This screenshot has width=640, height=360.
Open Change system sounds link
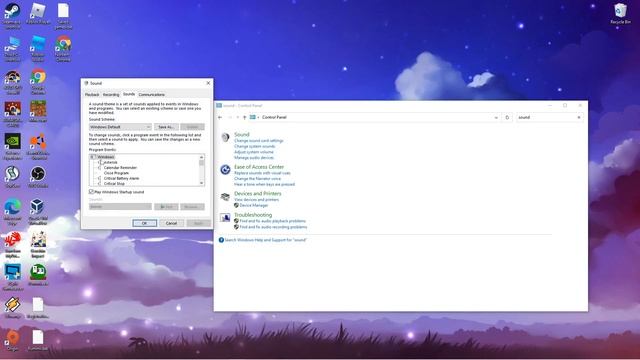[x=255, y=146]
